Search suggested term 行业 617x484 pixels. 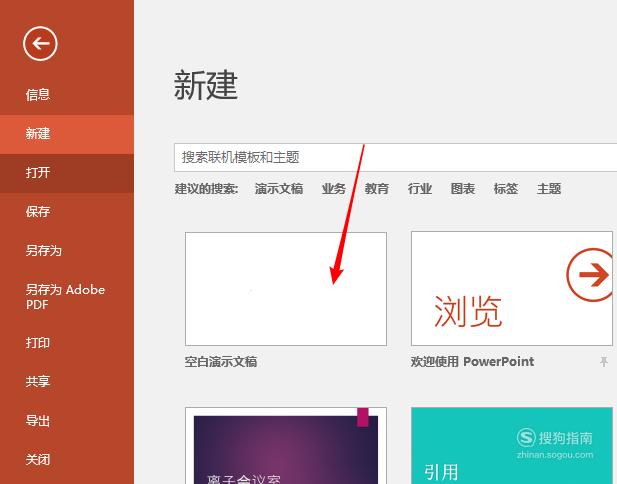420,189
